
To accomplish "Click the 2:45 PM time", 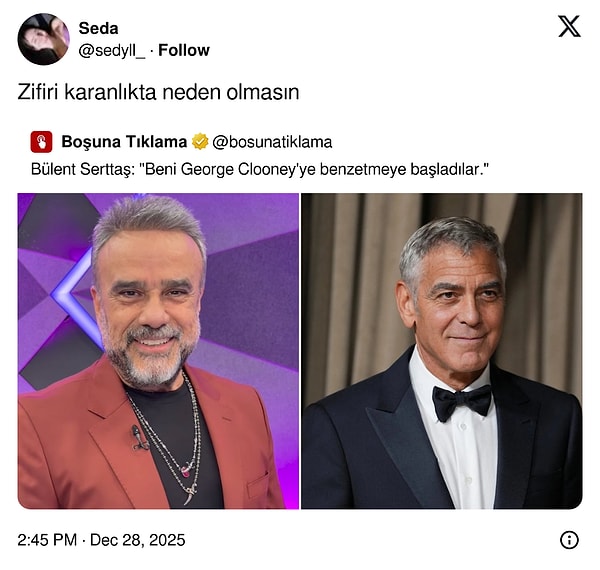I will pyautogui.click(x=46, y=540).
